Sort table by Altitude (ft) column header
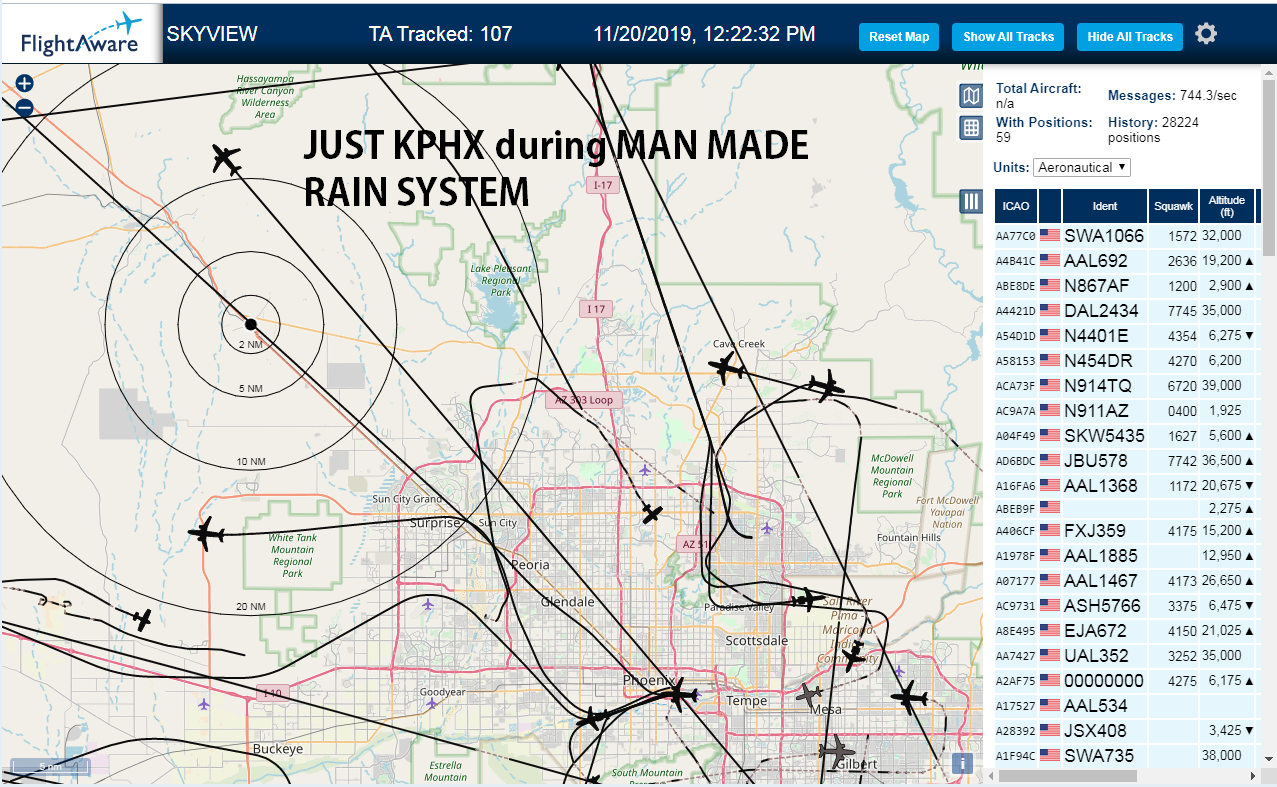The height and width of the screenshot is (787, 1277). click(x=1227, y=206)
